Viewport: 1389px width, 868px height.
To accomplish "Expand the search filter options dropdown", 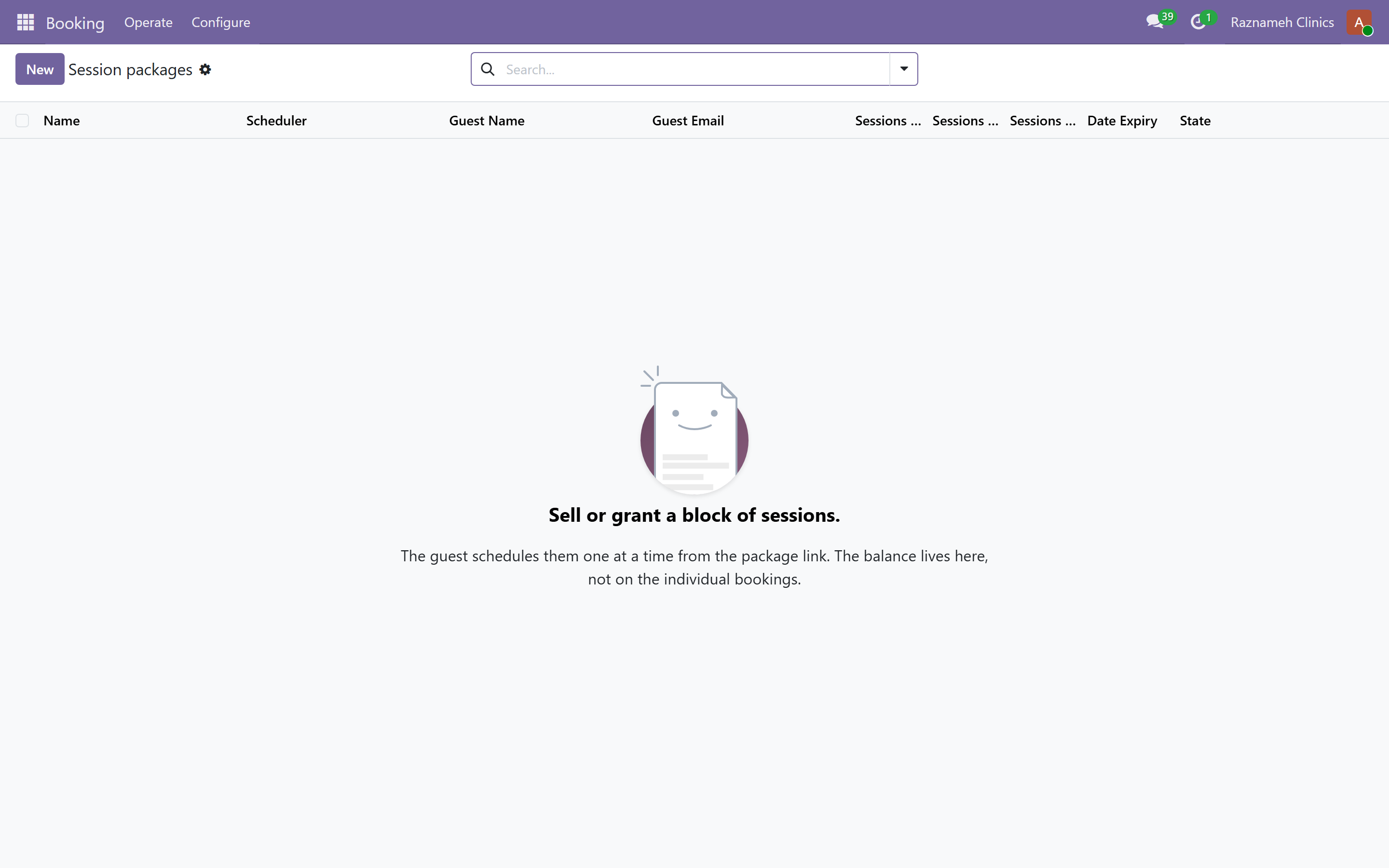I will pyautogui.click(x=903, y=69).
